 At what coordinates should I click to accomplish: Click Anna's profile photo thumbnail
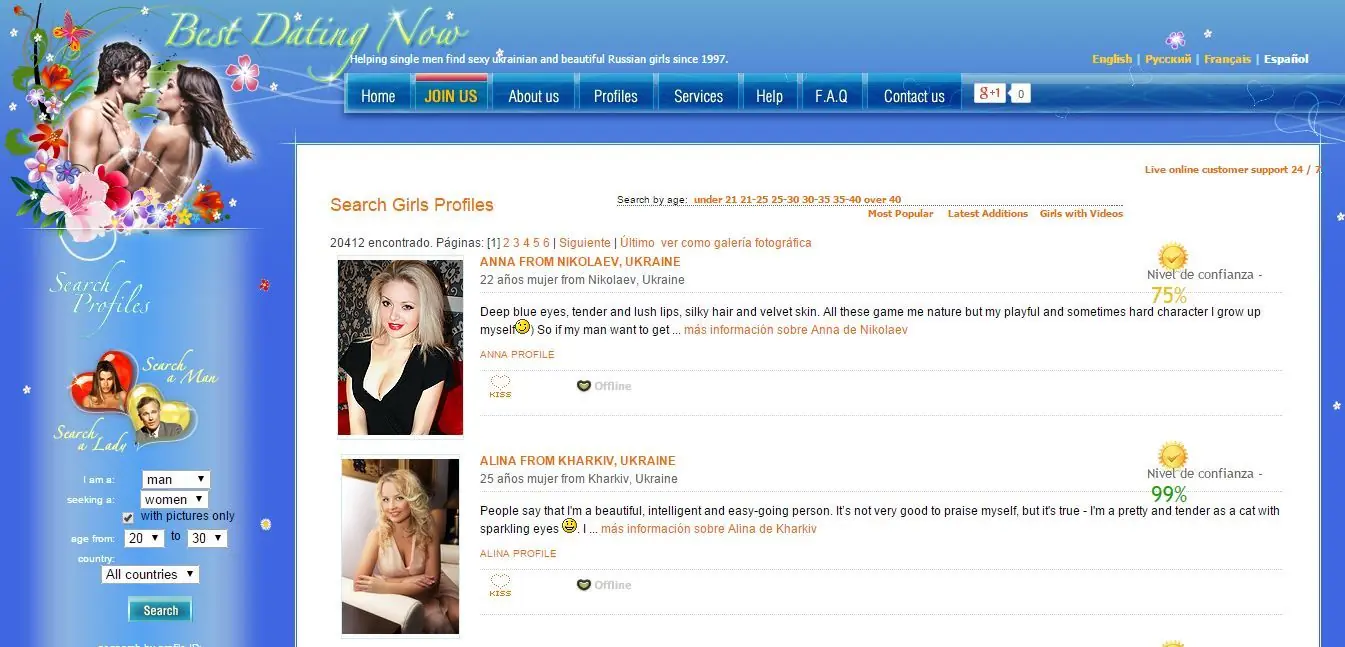point(400,347)
